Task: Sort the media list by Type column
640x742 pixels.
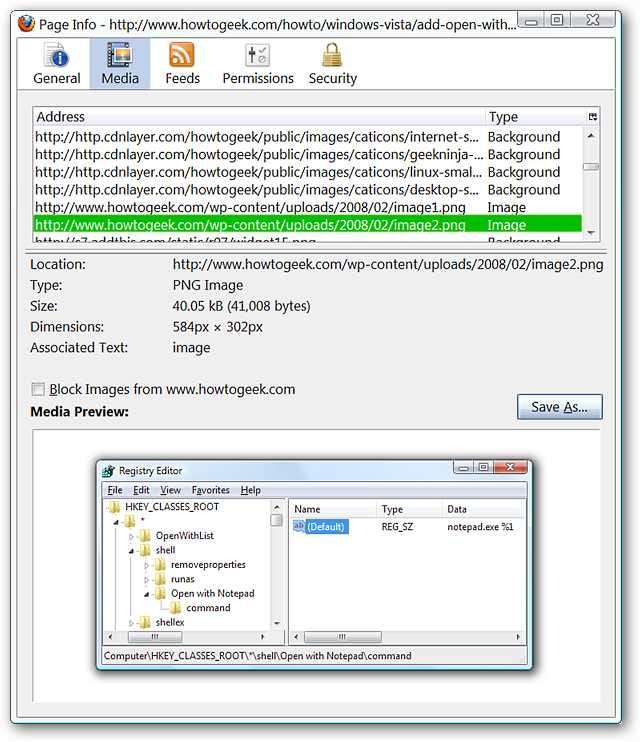Action: click(535, 116)
